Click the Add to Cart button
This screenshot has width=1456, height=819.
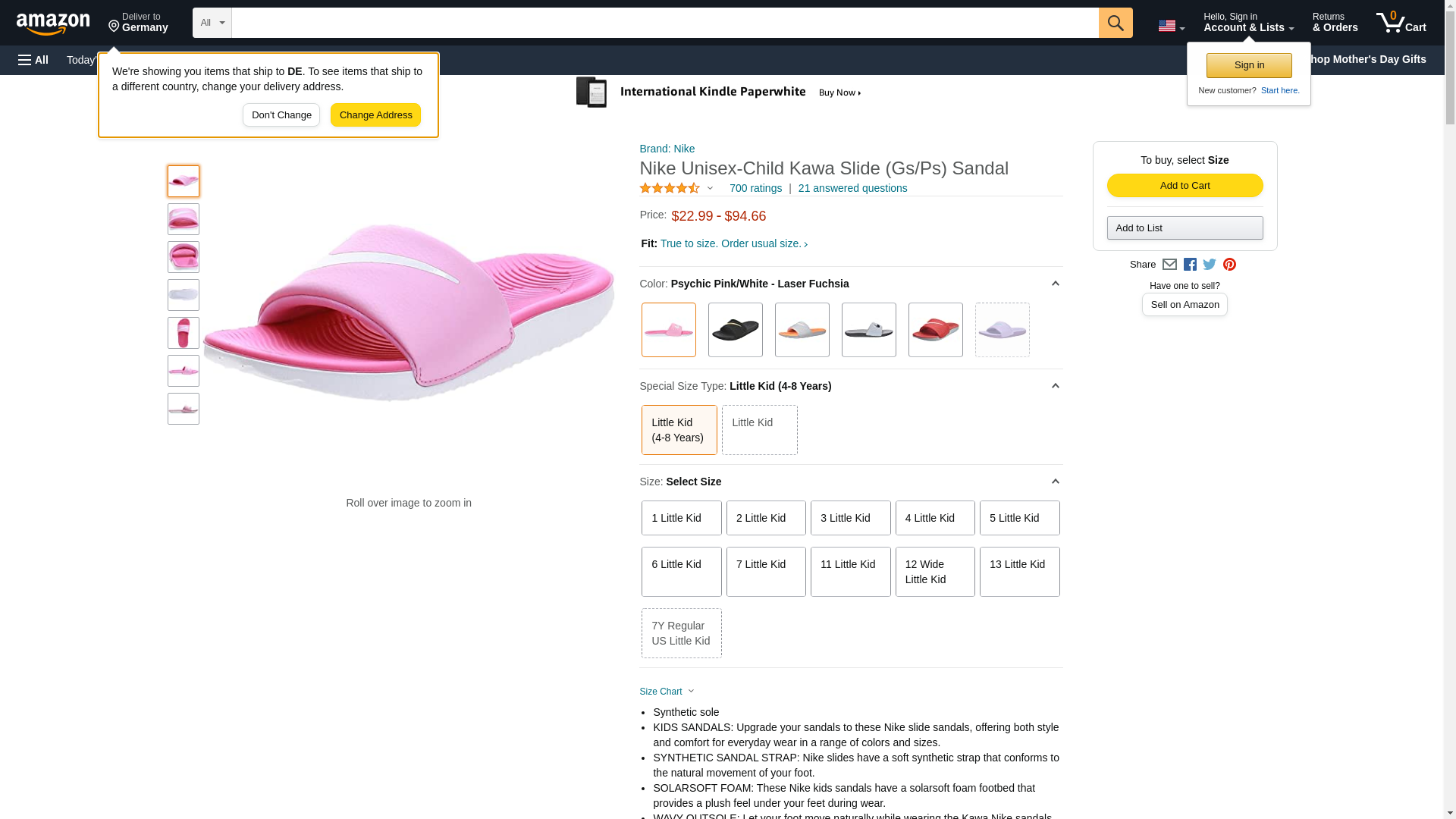tap(1185, 186)
